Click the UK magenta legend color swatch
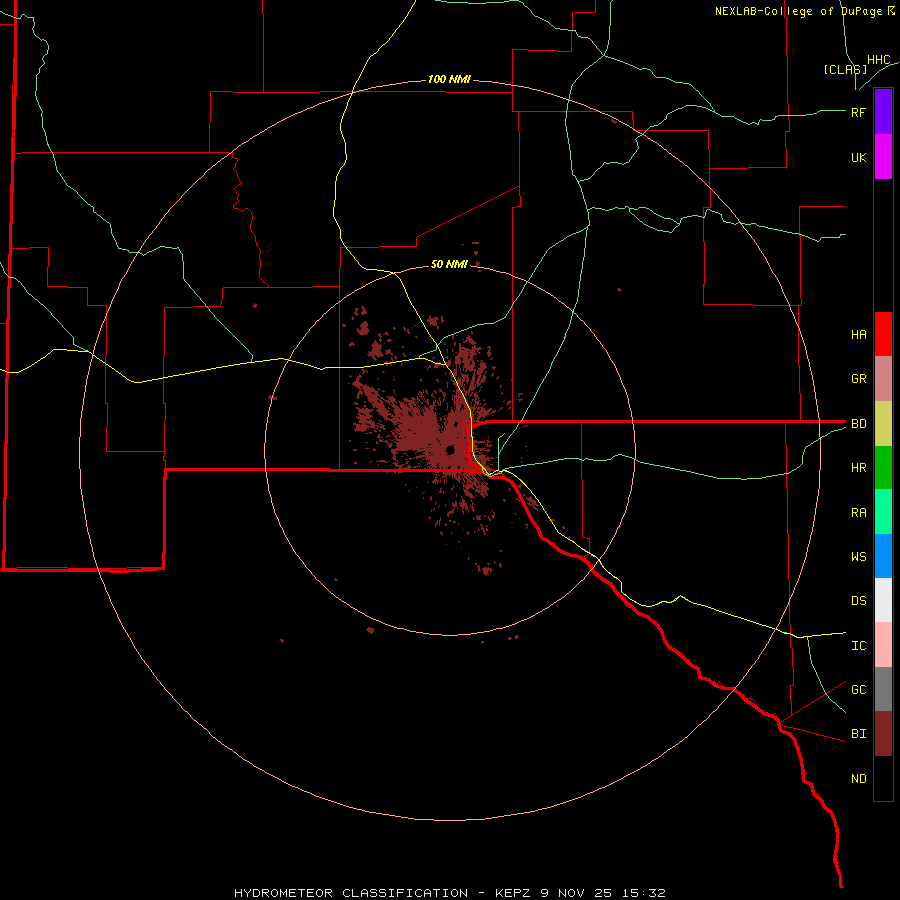The height and width of the screenshot is (900, 900). [883, 157]
